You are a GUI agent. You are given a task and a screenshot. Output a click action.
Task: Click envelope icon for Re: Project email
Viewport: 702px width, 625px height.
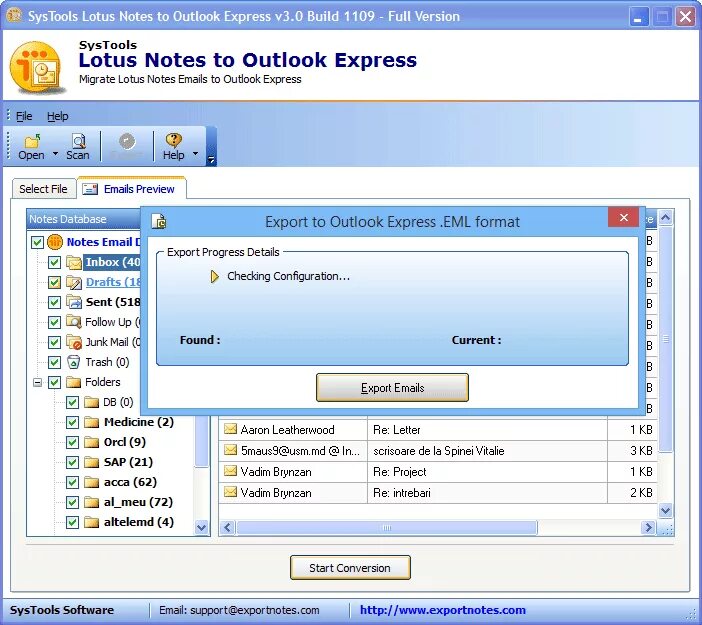pyautogui.click(x=230, y=471)
